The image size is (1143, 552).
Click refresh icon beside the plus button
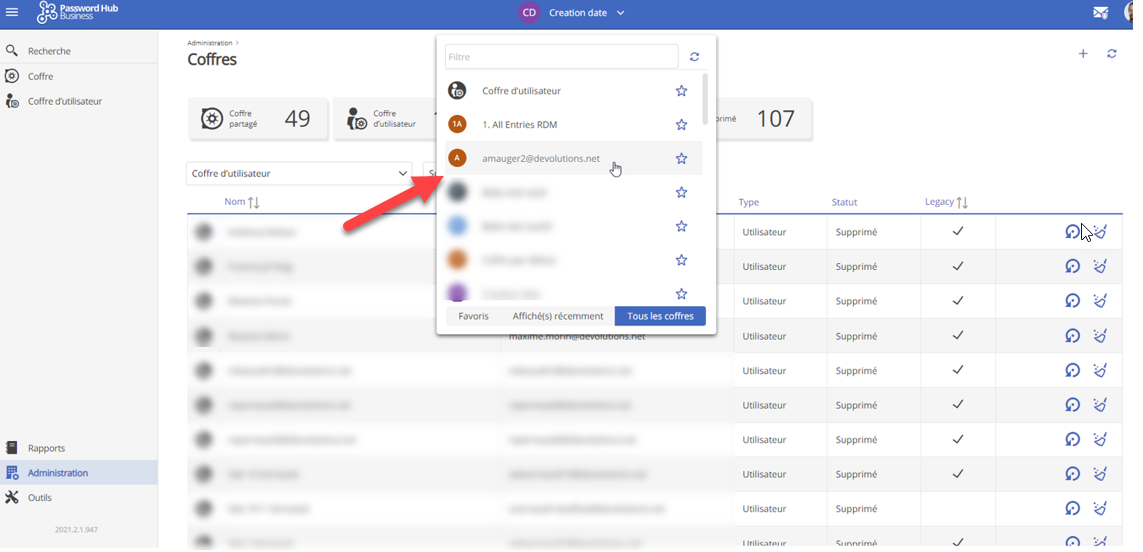click(x=1111, y=54)
